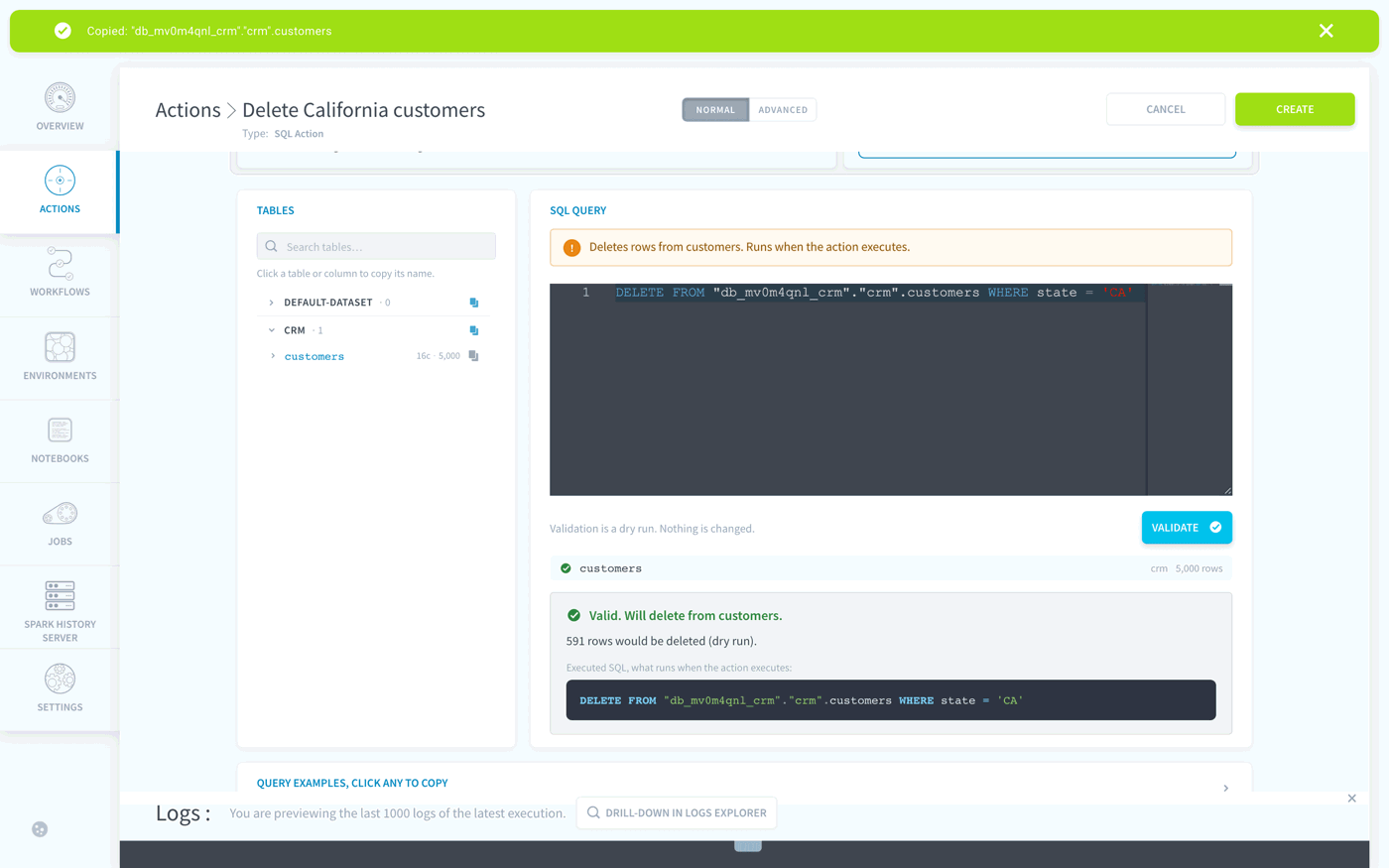Open the Notebooks sidebar icon
Image resolution: width=1389 pixels, height=868 pixels.
pyautogui.click(x=60, y=431)
